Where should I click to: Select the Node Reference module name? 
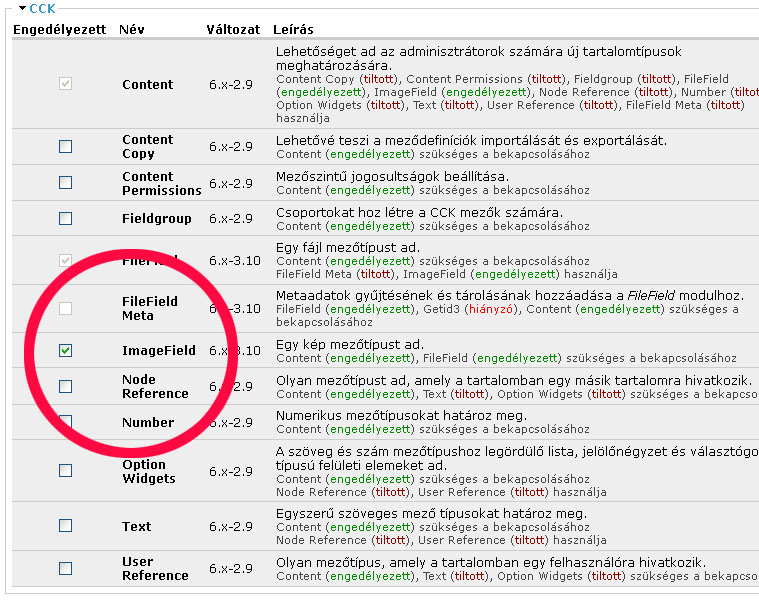pyautogui.click(x=155, y=386)
